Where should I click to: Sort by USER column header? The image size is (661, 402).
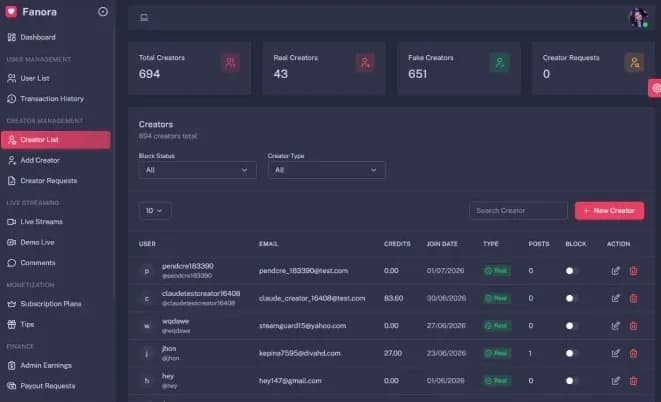pyautogui.click(x=147, y=244)
